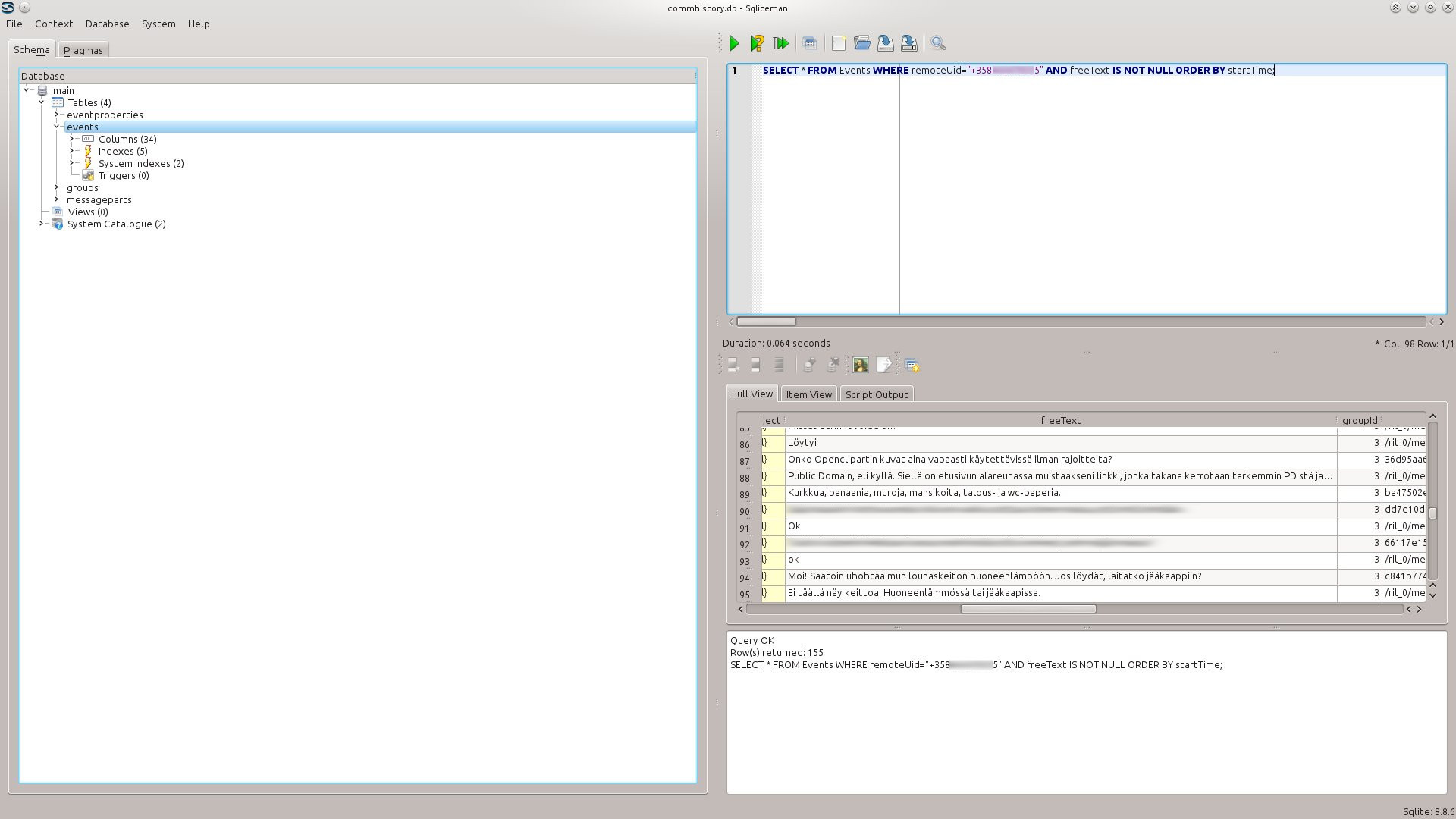
Task: Open the query builder table icon
Action: pos(810,43)
